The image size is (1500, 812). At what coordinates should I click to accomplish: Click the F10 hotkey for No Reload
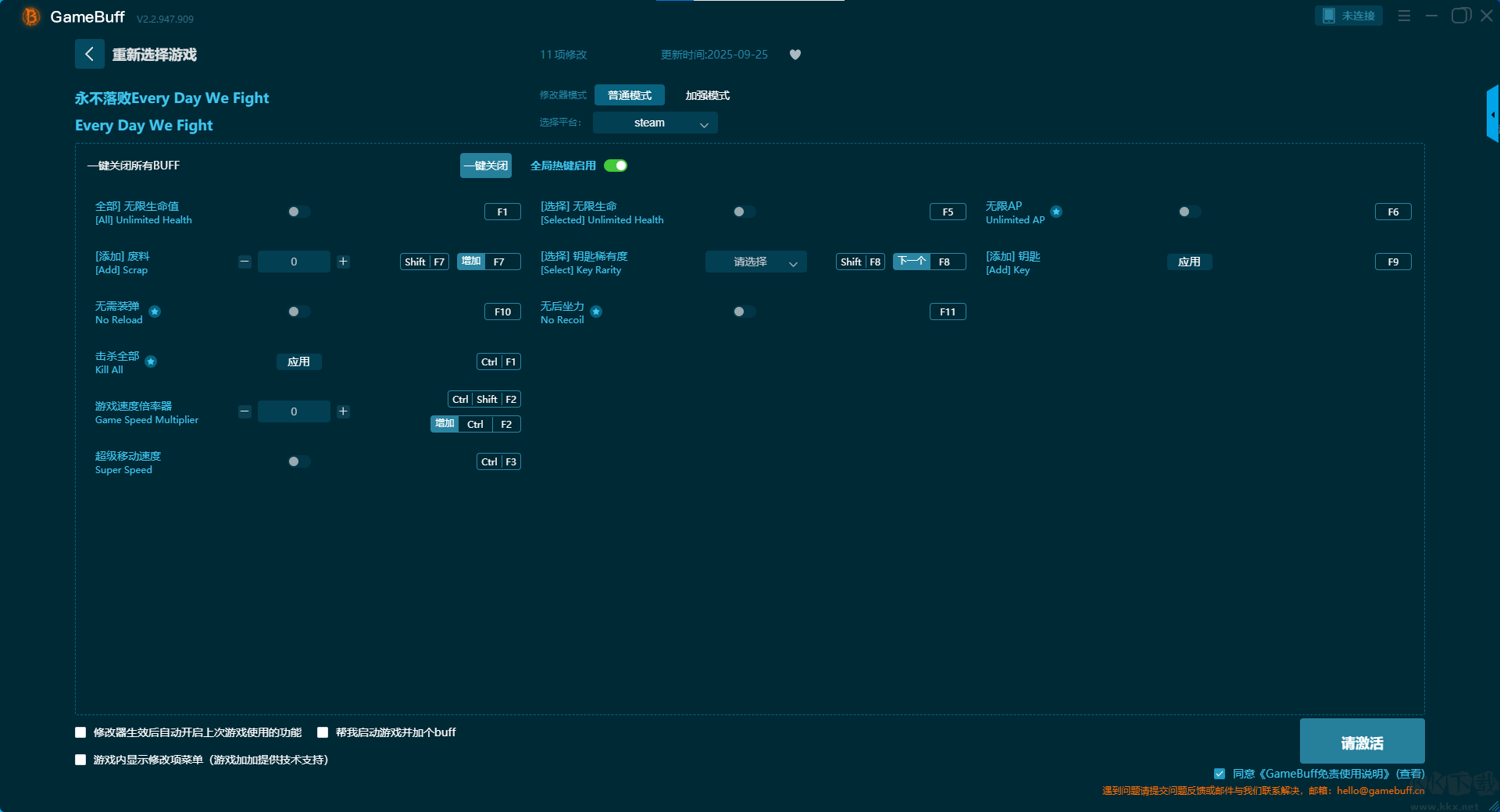point(502,312)
